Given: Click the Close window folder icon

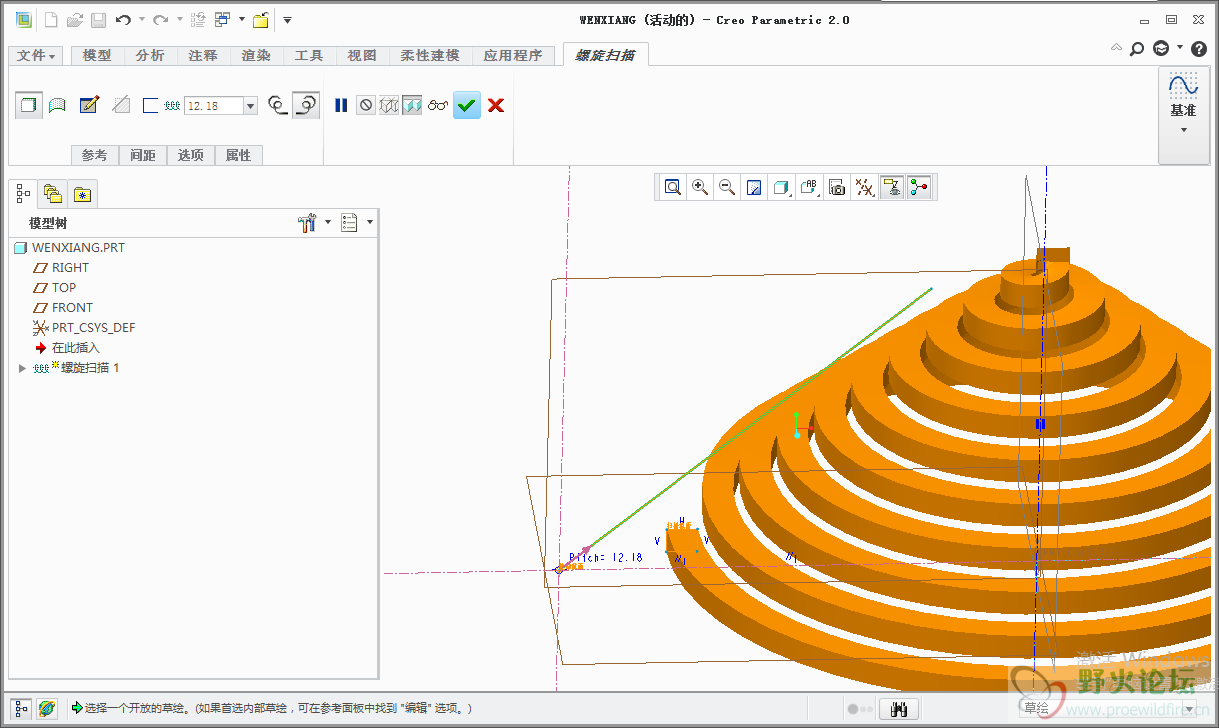Looking at the screenshot, I should point(260,20).
